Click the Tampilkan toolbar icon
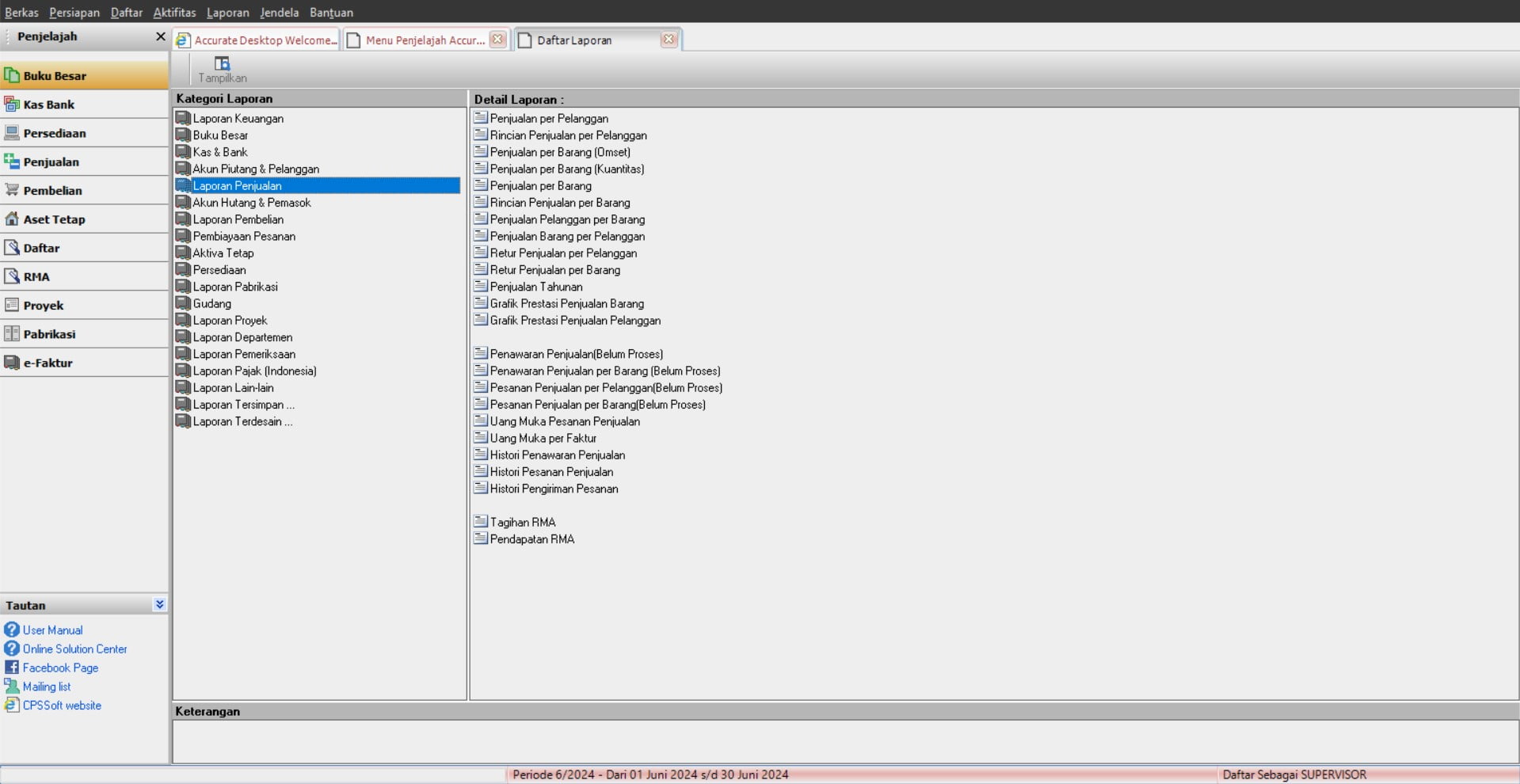This screenshot has width=1520, height=784. pos(222,64)
